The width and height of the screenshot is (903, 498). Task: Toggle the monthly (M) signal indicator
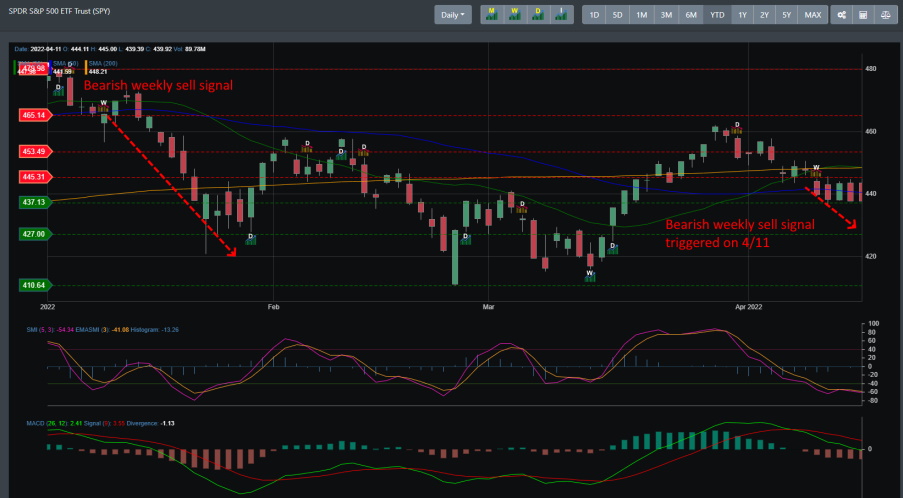coord(492,15)
